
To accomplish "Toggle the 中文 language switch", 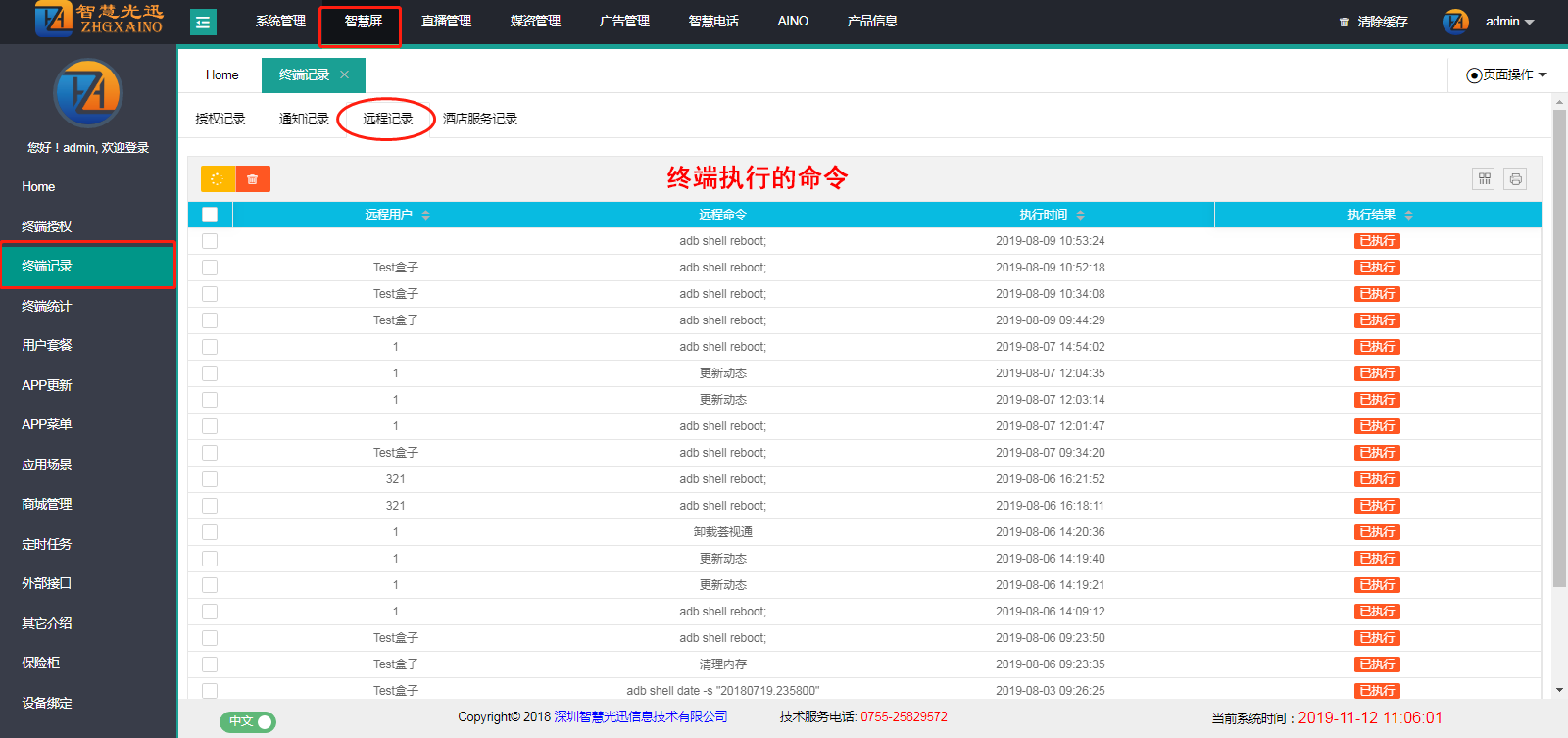I will (x=248, y=721).
